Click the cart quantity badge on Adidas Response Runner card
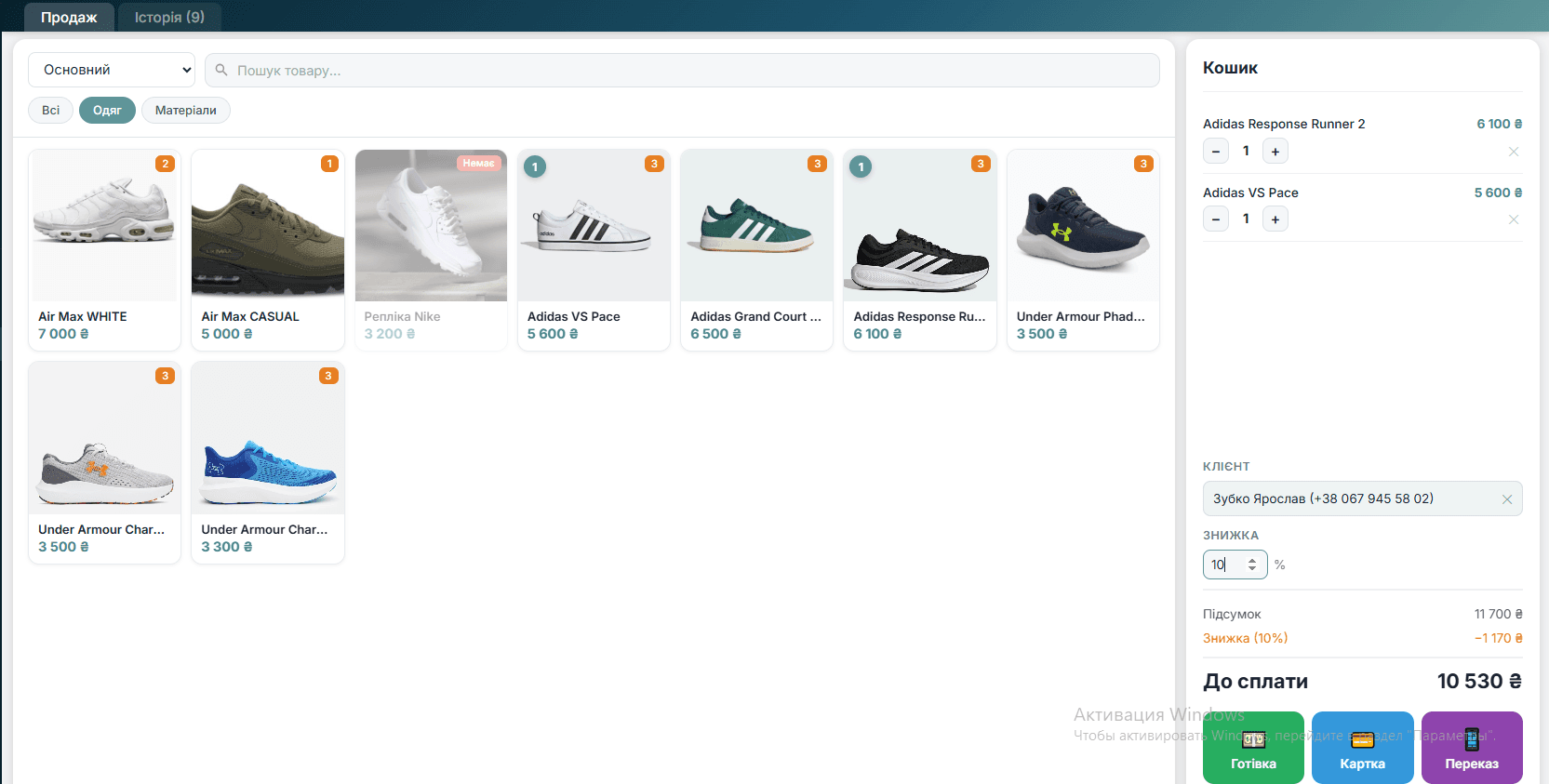The width and height of the screenshot is (1549, 784). [861, 167]
